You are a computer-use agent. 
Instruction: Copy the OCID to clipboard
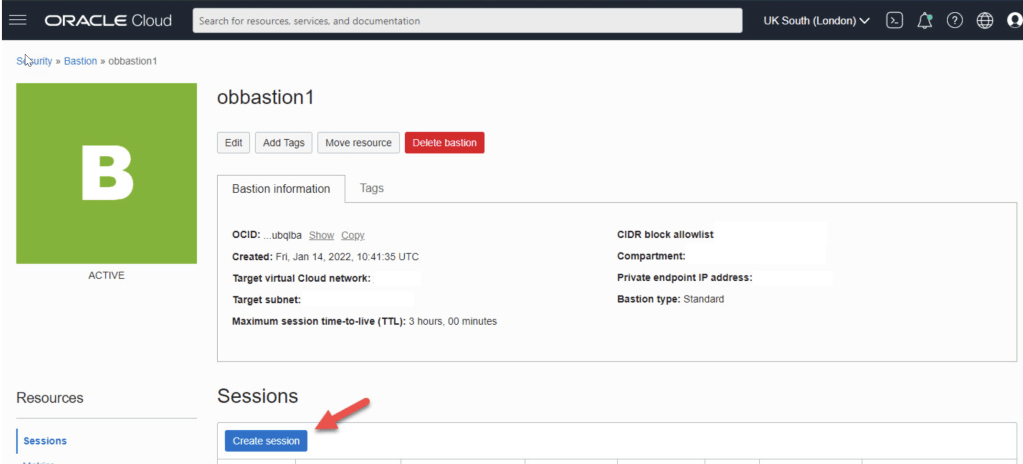pyautogui.click(x=352, y=235)
